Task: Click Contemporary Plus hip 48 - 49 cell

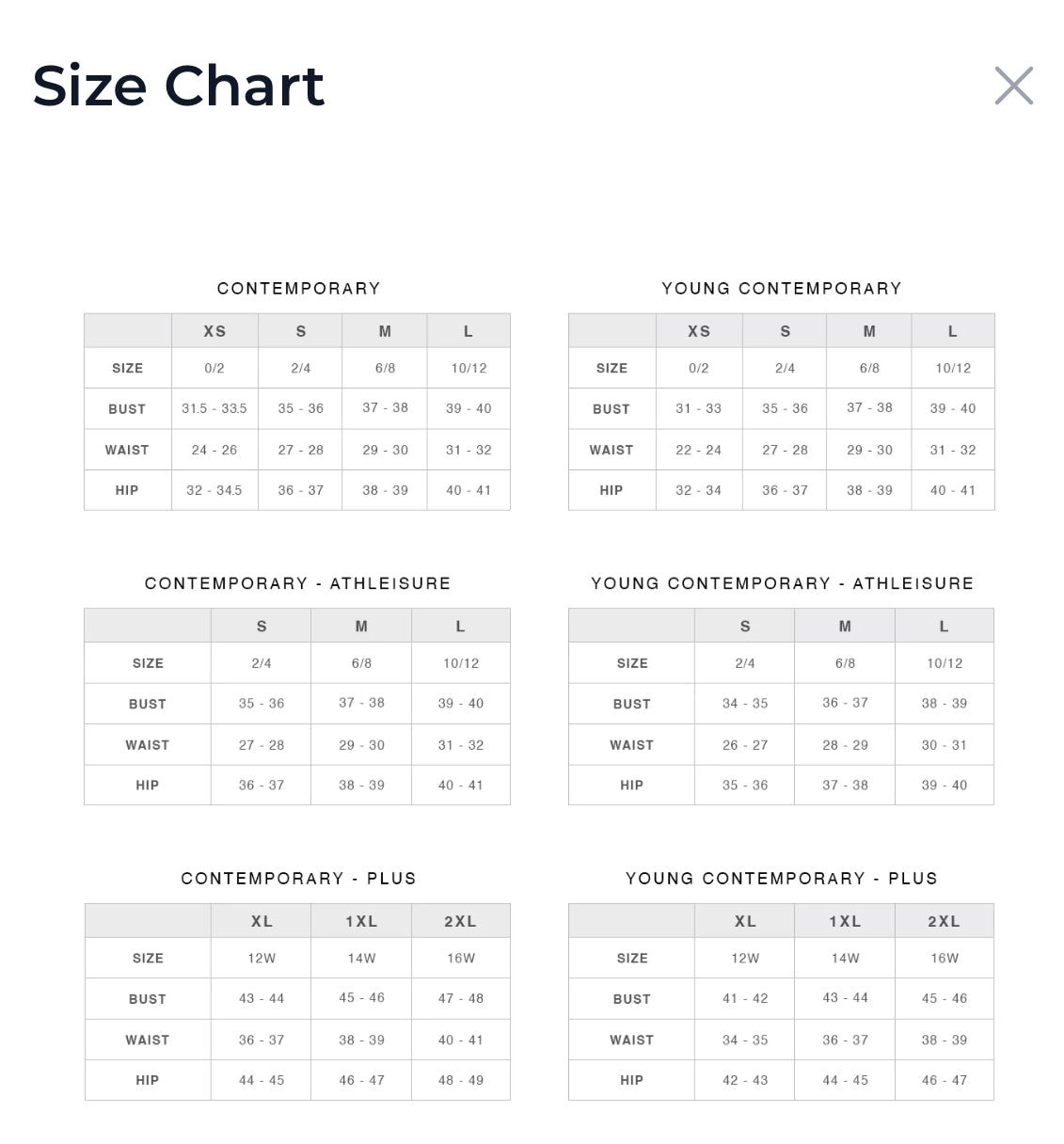Action: coord(460,1080)
